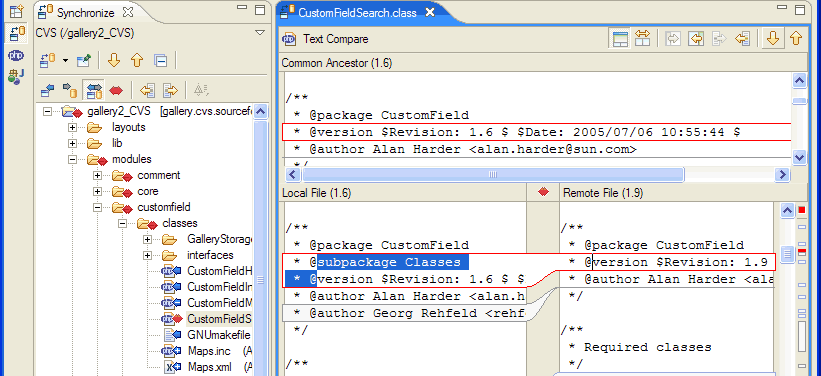Screen dimensions: 821x376
Task: Go to next difference in Synchronize view
Action: [x=114, y=61]
